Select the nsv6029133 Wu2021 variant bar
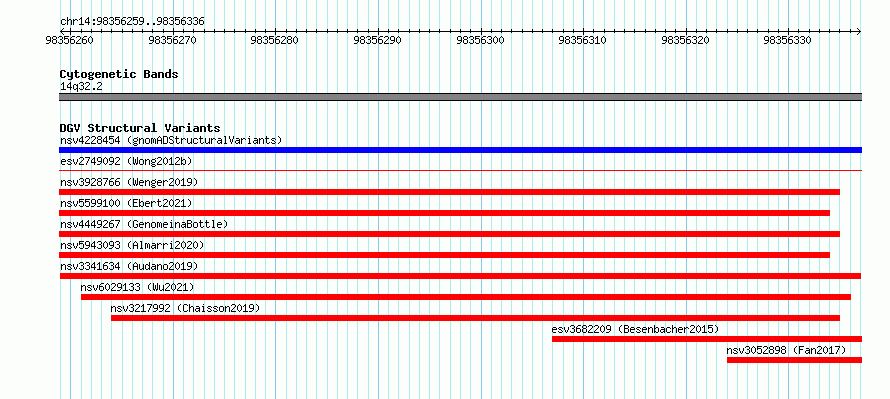Screen dimensions: 890x399 pos(466,297)
